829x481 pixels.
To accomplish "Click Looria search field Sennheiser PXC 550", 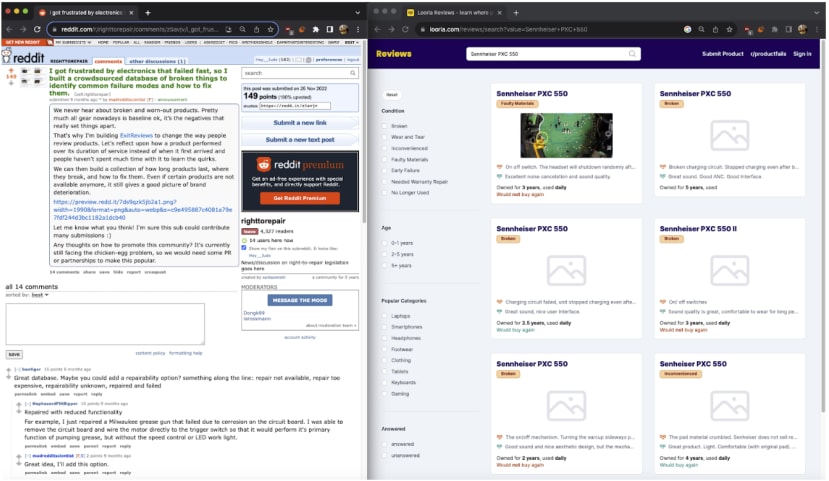I will click(553, 54).
